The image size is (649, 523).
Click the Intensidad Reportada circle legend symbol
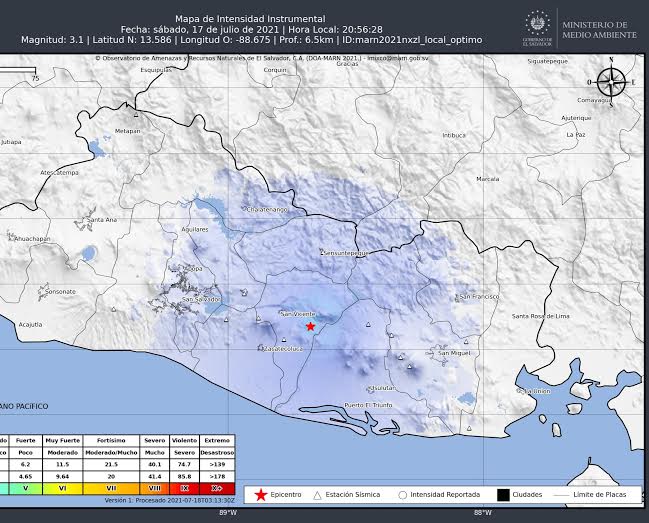tap(402, 495)
